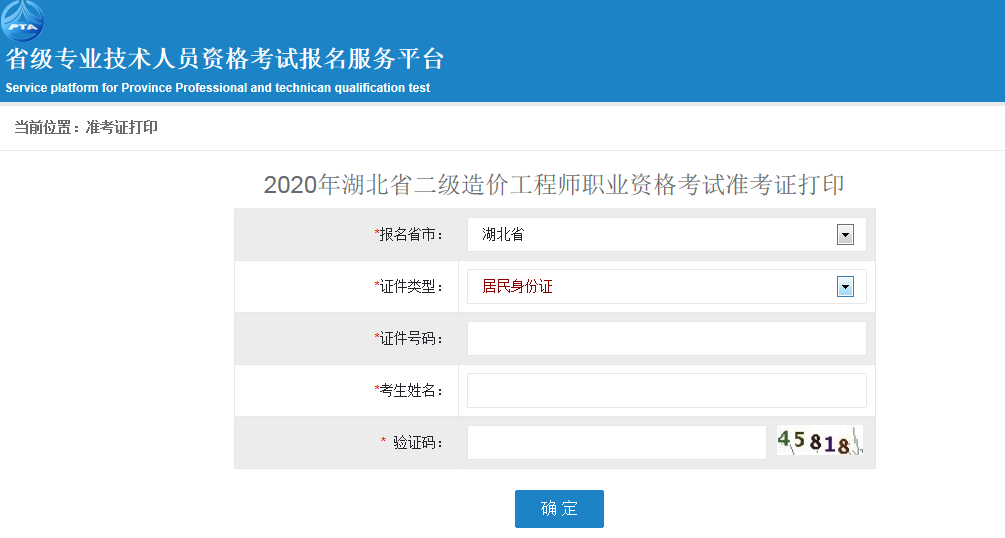This screenshot has width=1005, height=538.
Task: Click the English Service platform subtitle
Action: 217,88
